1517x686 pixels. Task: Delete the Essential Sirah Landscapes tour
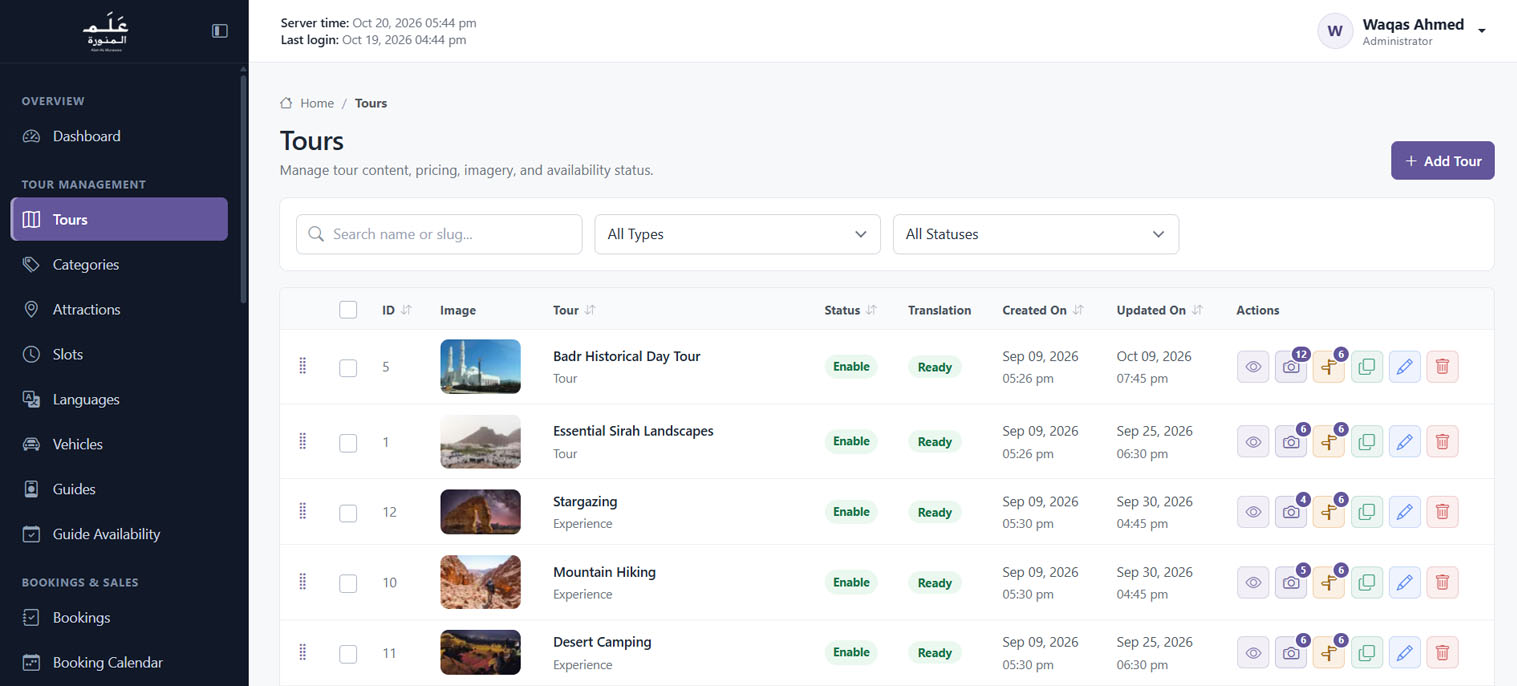[1442, 441]
